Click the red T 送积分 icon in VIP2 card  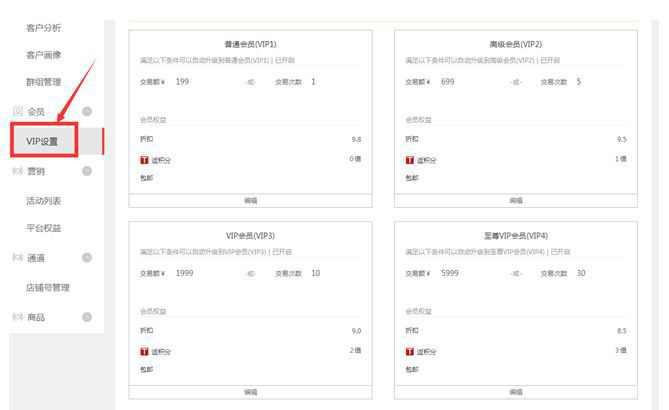pyautogui.click(x=410, y=160)
